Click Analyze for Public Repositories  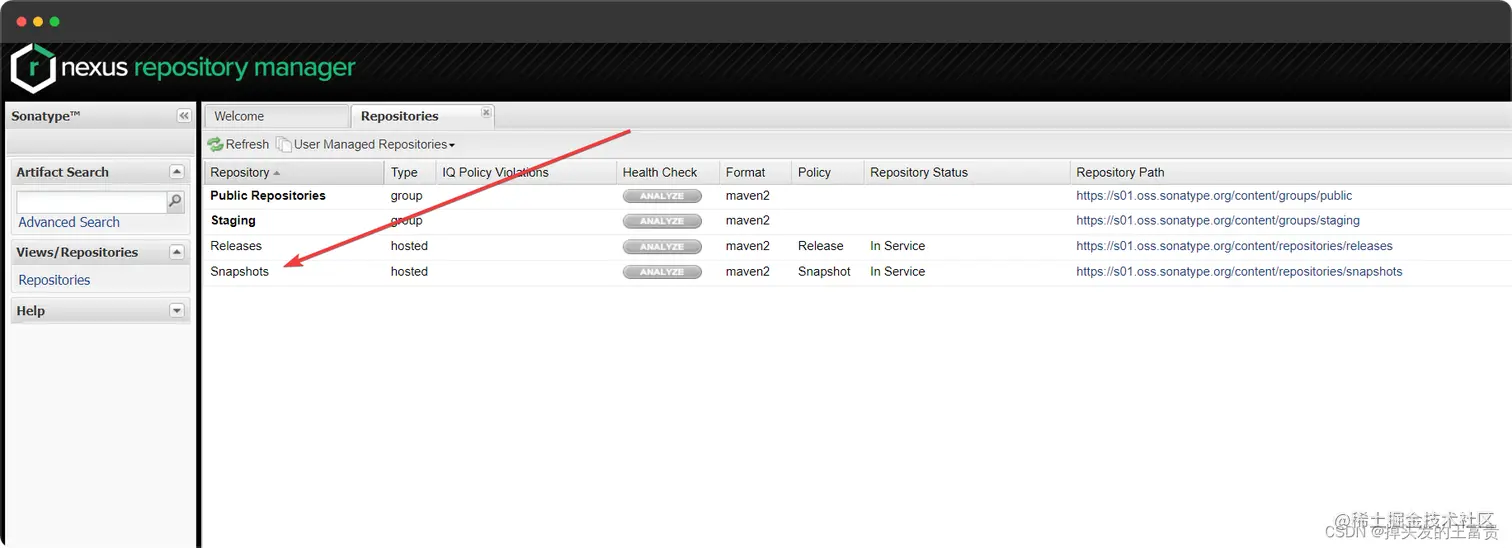(x=662, y=196)
